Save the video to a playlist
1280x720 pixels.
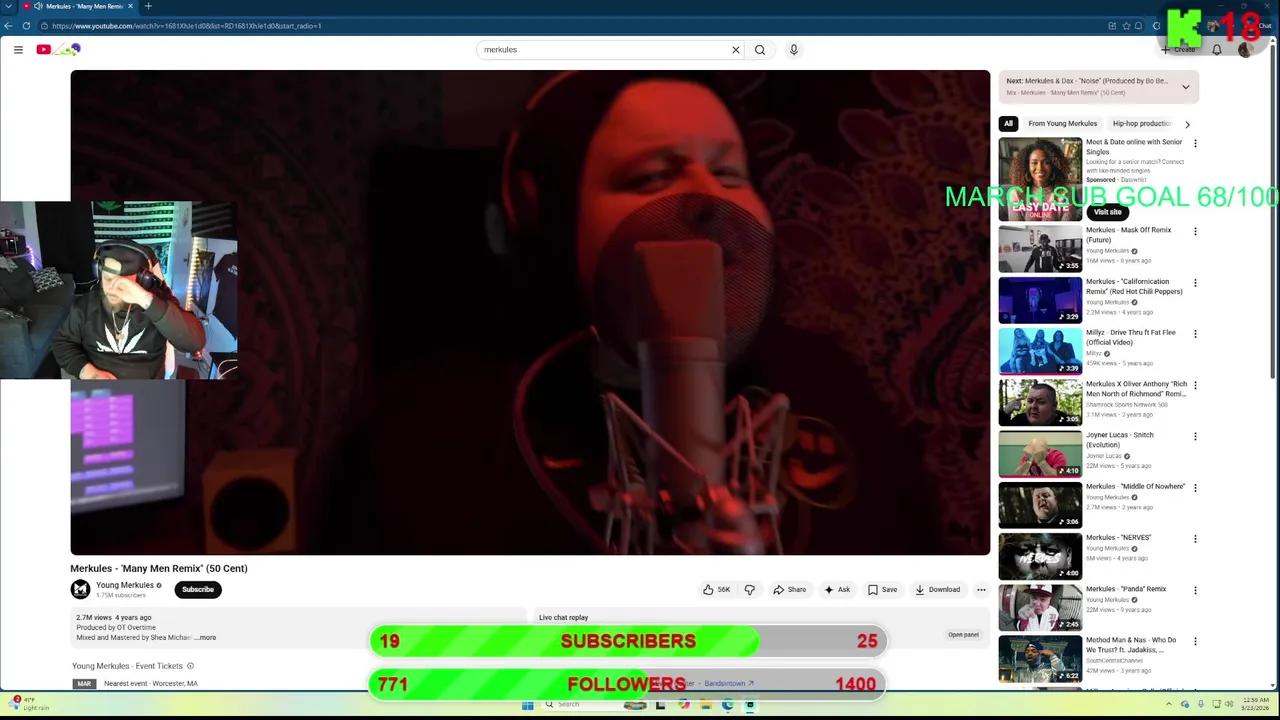point(882,589)
